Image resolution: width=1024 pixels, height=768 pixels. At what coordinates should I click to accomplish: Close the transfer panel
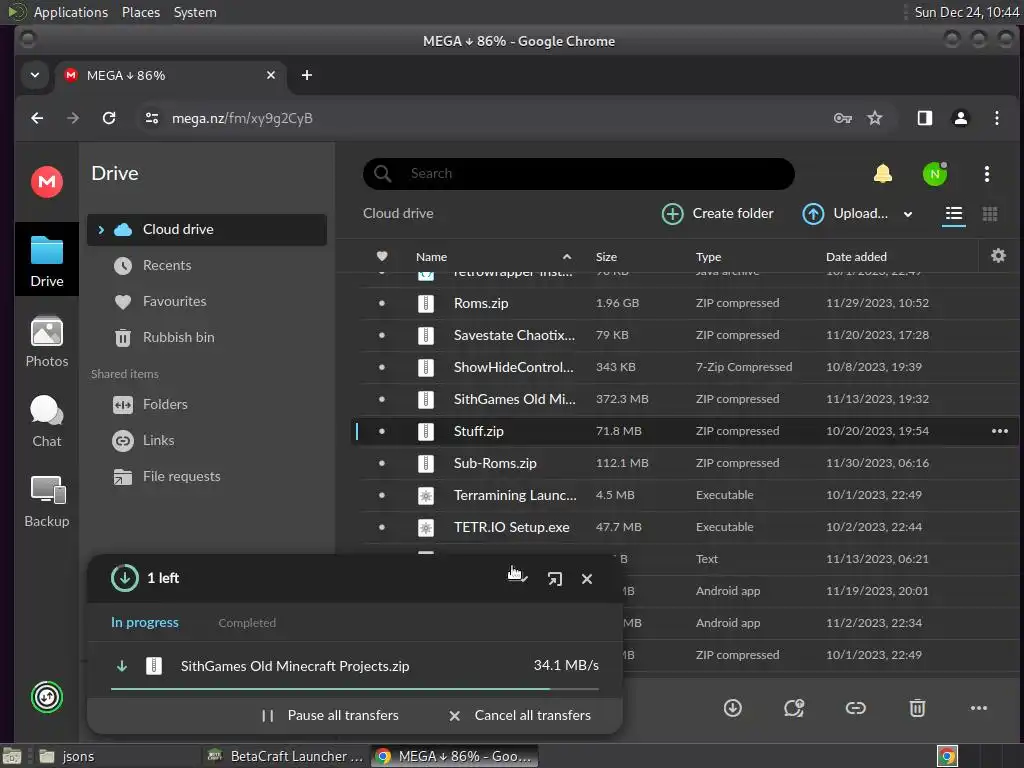[x=587, y=579]
